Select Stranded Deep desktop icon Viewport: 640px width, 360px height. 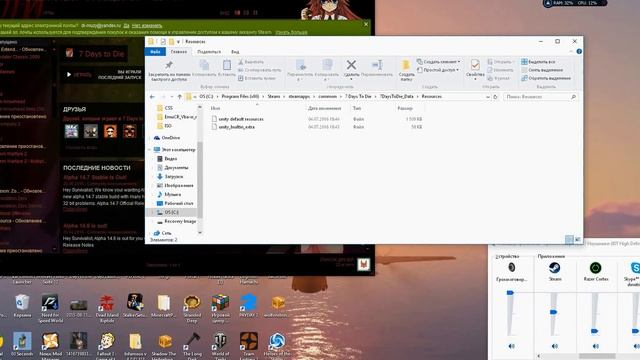pos(192,308)
